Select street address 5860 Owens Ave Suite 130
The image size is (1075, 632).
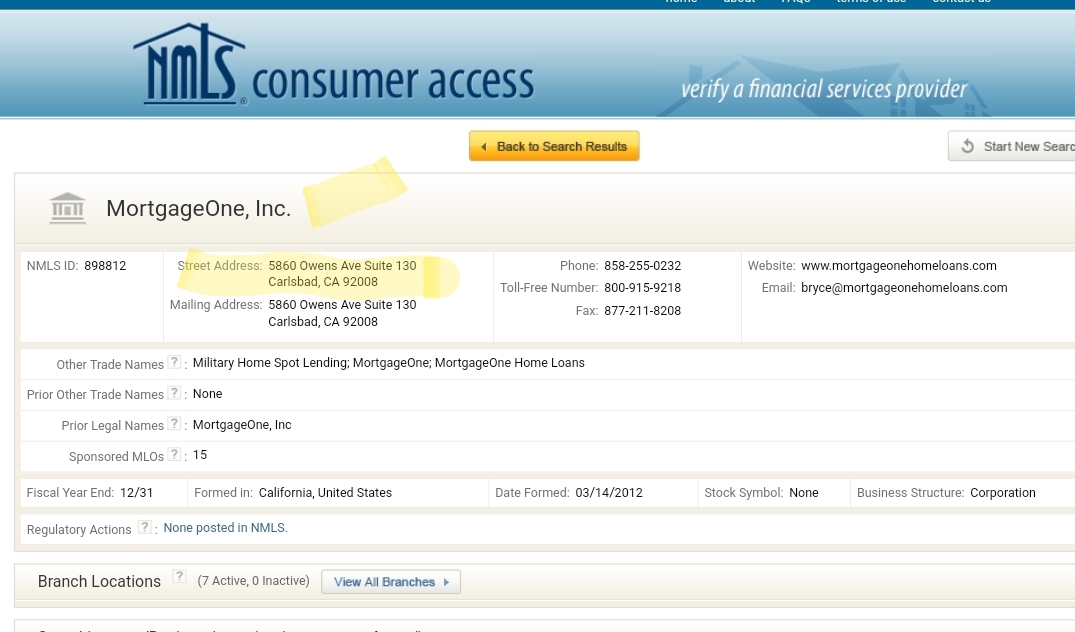pyautogui.click(x=342, y=266)
